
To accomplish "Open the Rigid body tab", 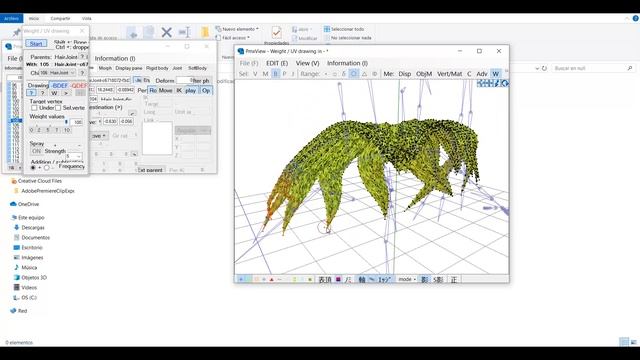I will point(157,68).
